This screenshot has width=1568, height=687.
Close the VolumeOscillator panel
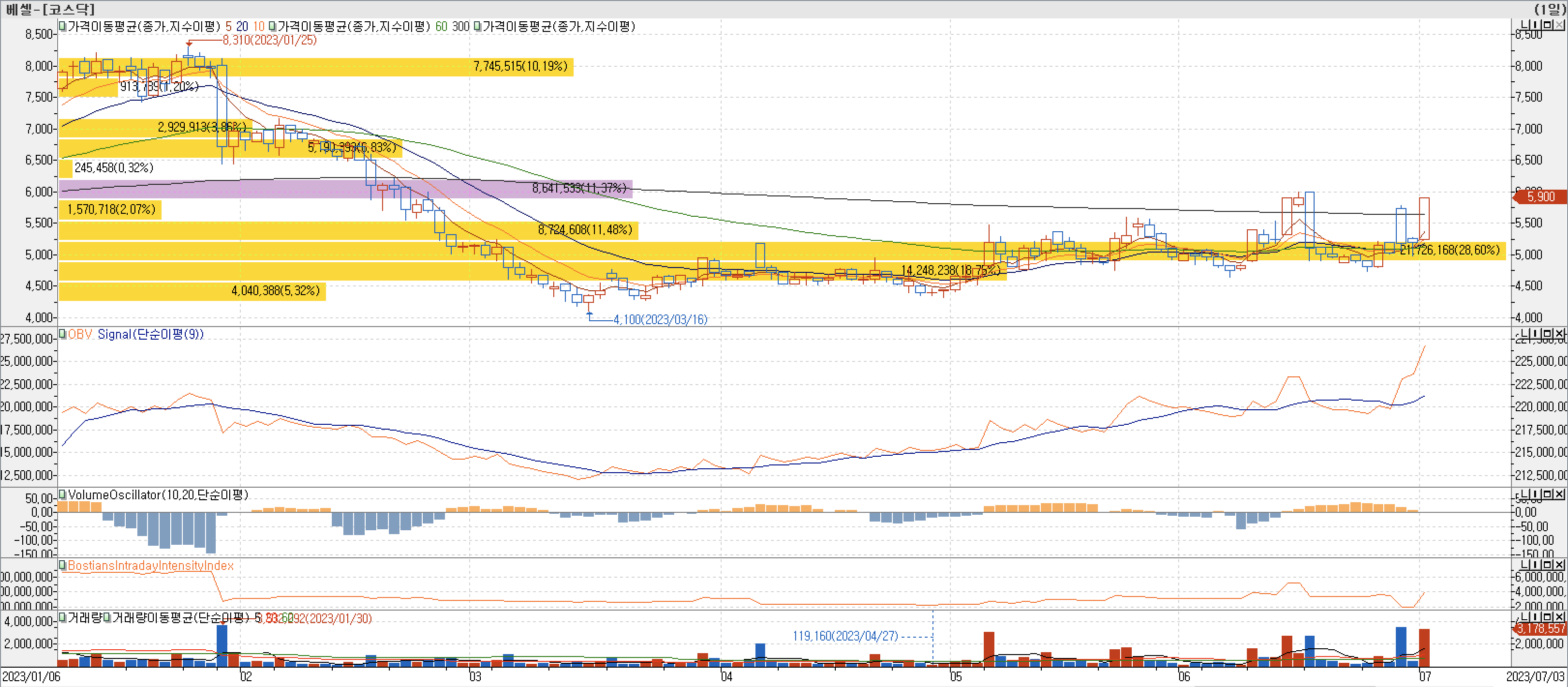[1559, 494]
